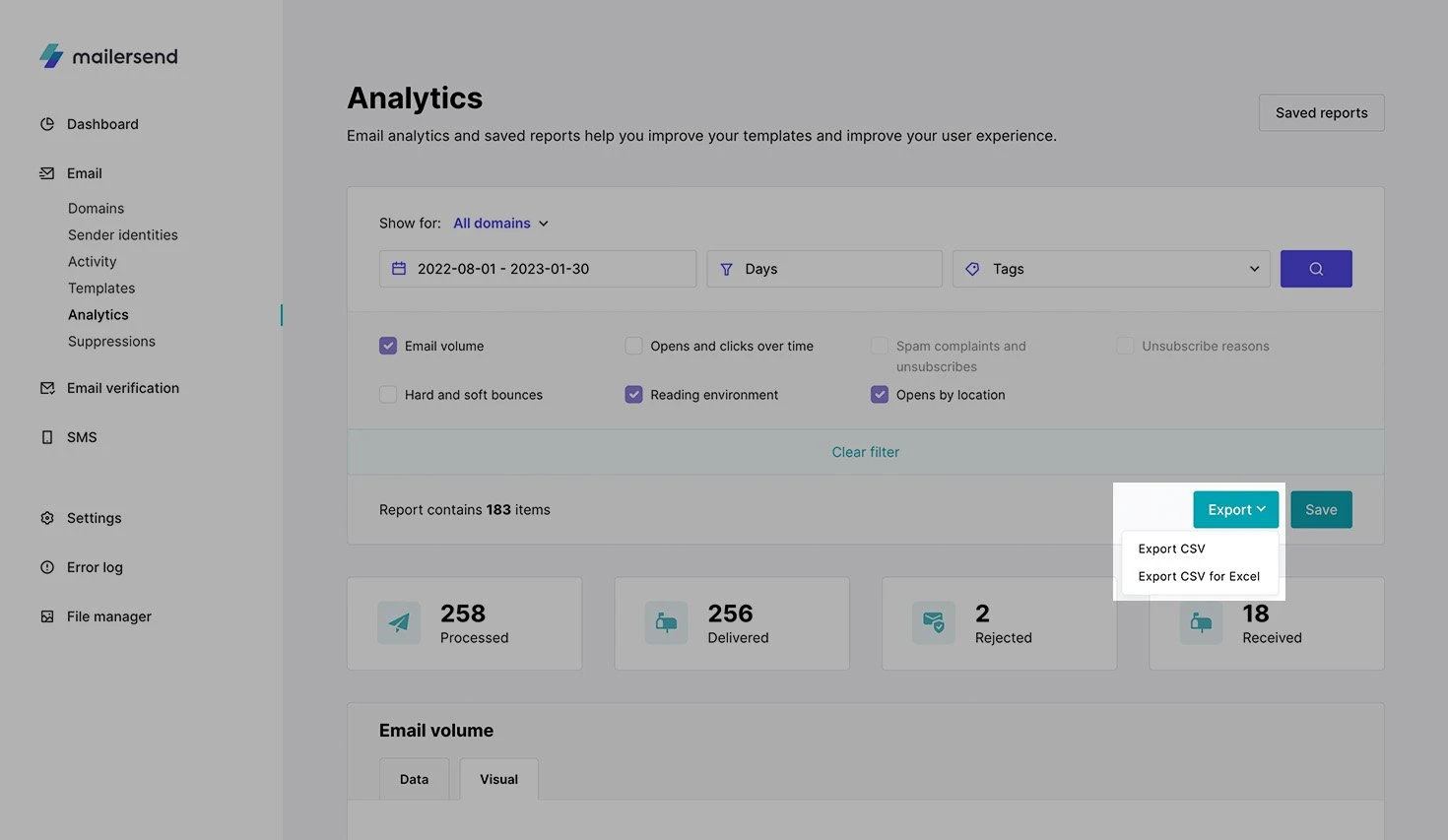Click the Clear filter link
Screen dimensions: 1448x840
[865, 452]
